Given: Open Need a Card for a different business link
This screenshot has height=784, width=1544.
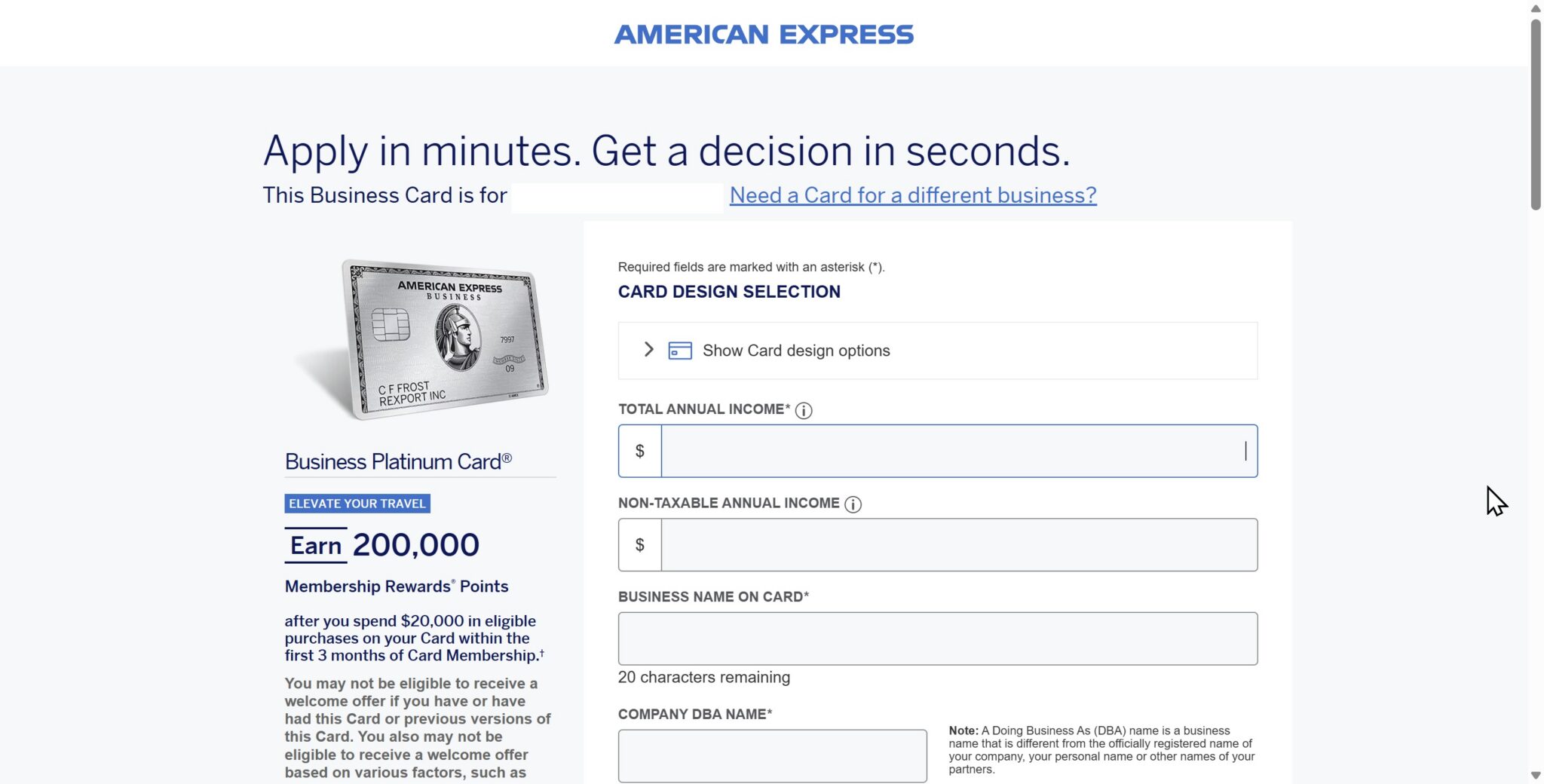Looking at the screenshot, I should click(x=912, y=195).
